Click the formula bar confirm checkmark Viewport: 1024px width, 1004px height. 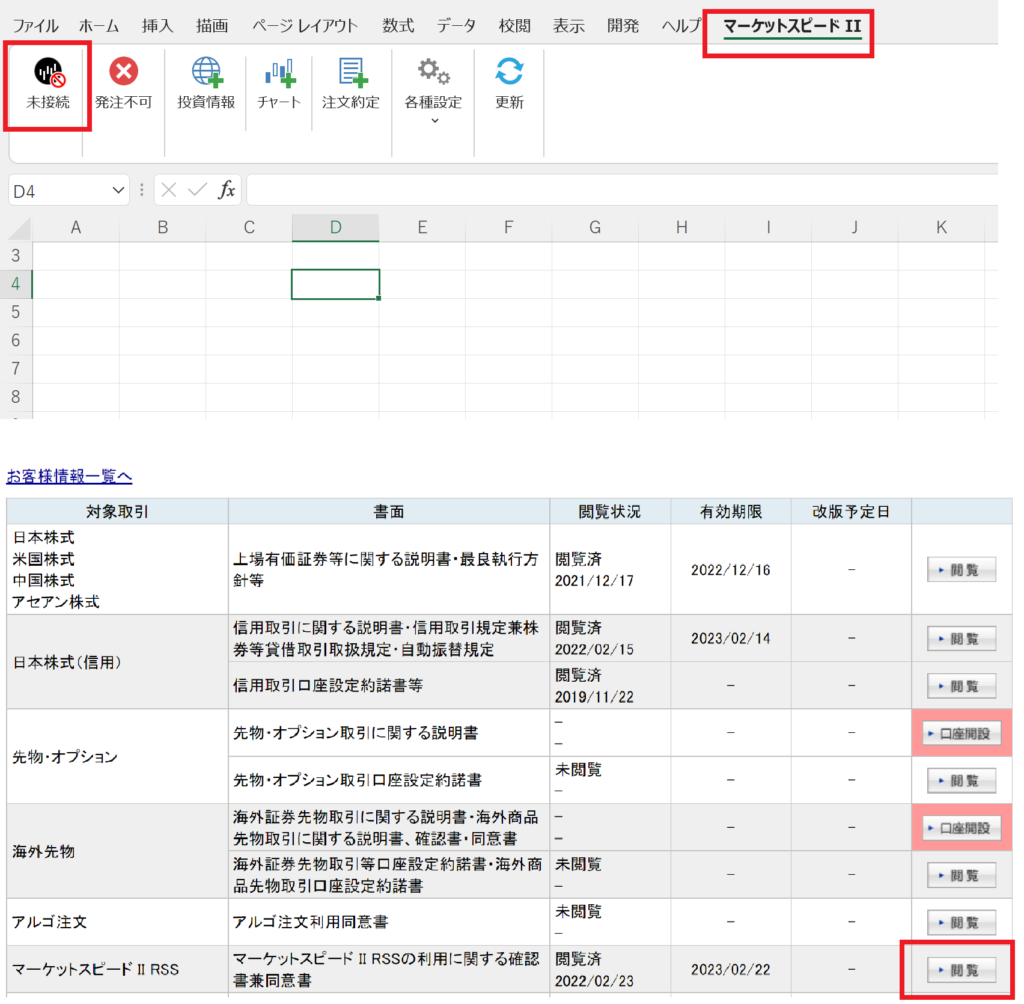click(x=197, y=190)
